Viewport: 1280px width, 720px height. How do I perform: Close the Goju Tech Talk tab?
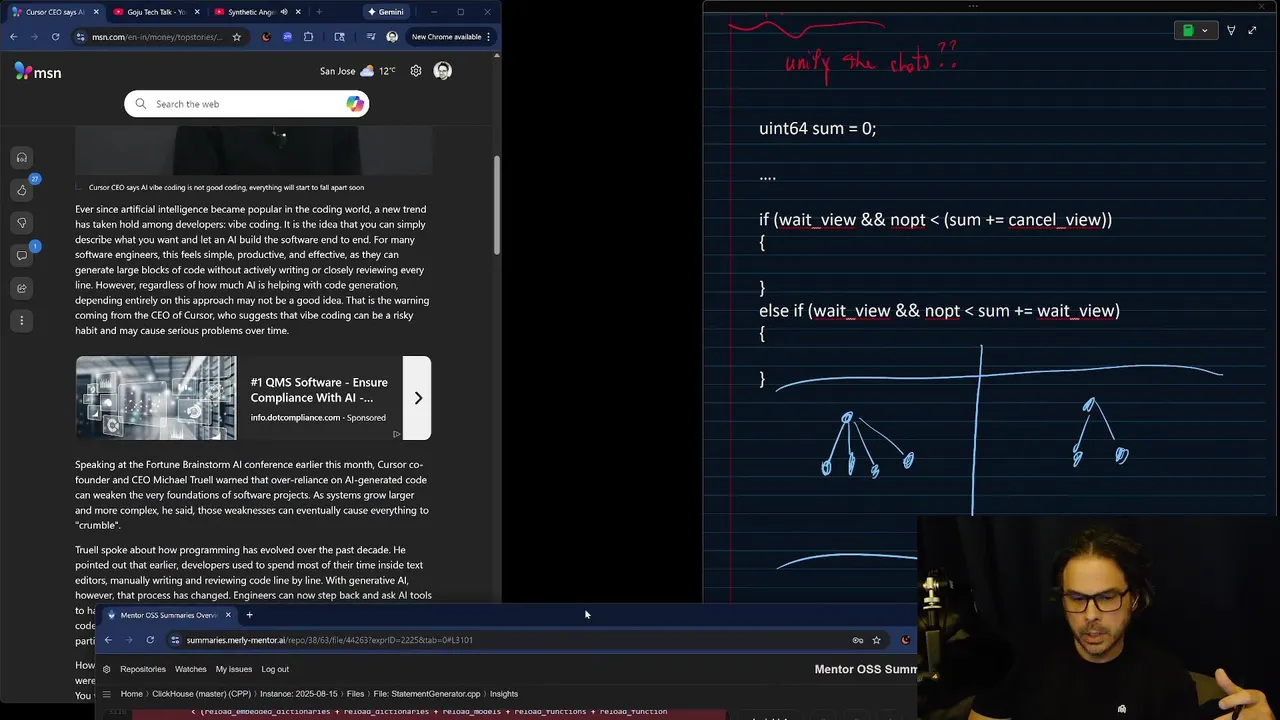tap(197, 12)
